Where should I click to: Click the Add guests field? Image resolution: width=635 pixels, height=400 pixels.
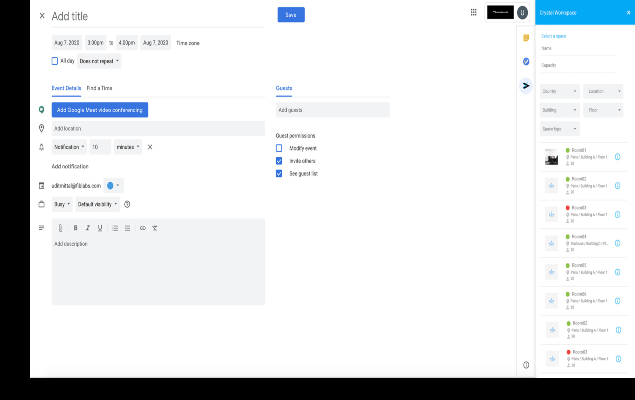pyautogui.click(x=332, y=110)
